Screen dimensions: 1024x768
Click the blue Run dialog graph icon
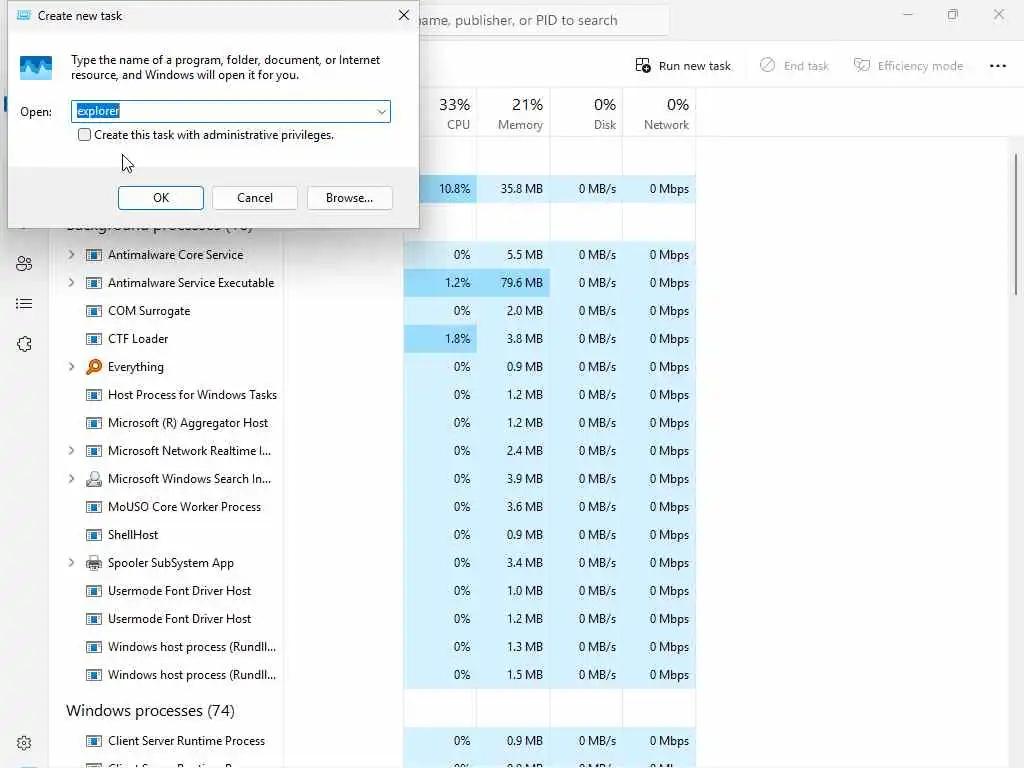point(36,67)
